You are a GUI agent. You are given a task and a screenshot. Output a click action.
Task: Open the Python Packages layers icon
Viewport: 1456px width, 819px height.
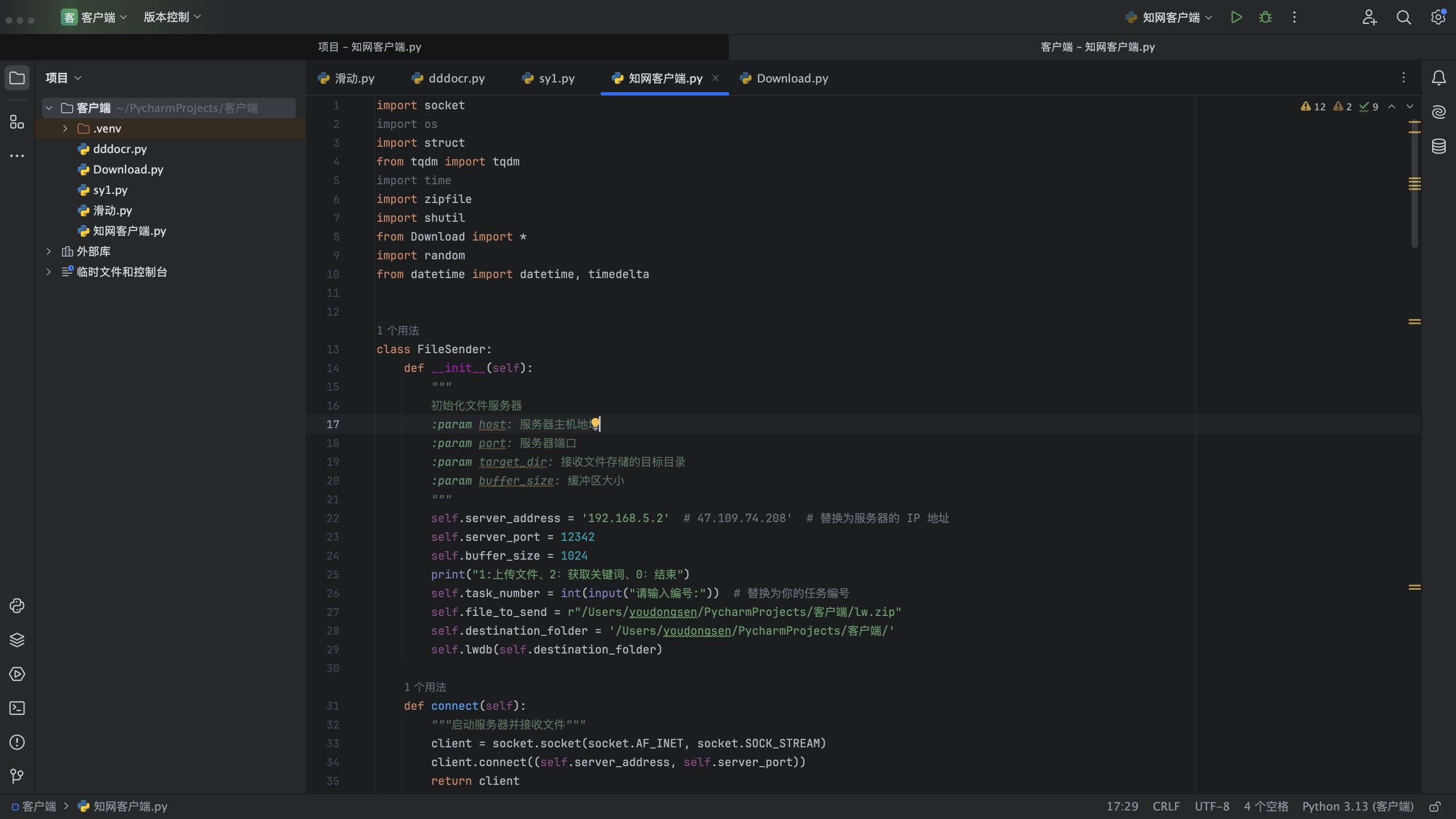click(17, 640)
